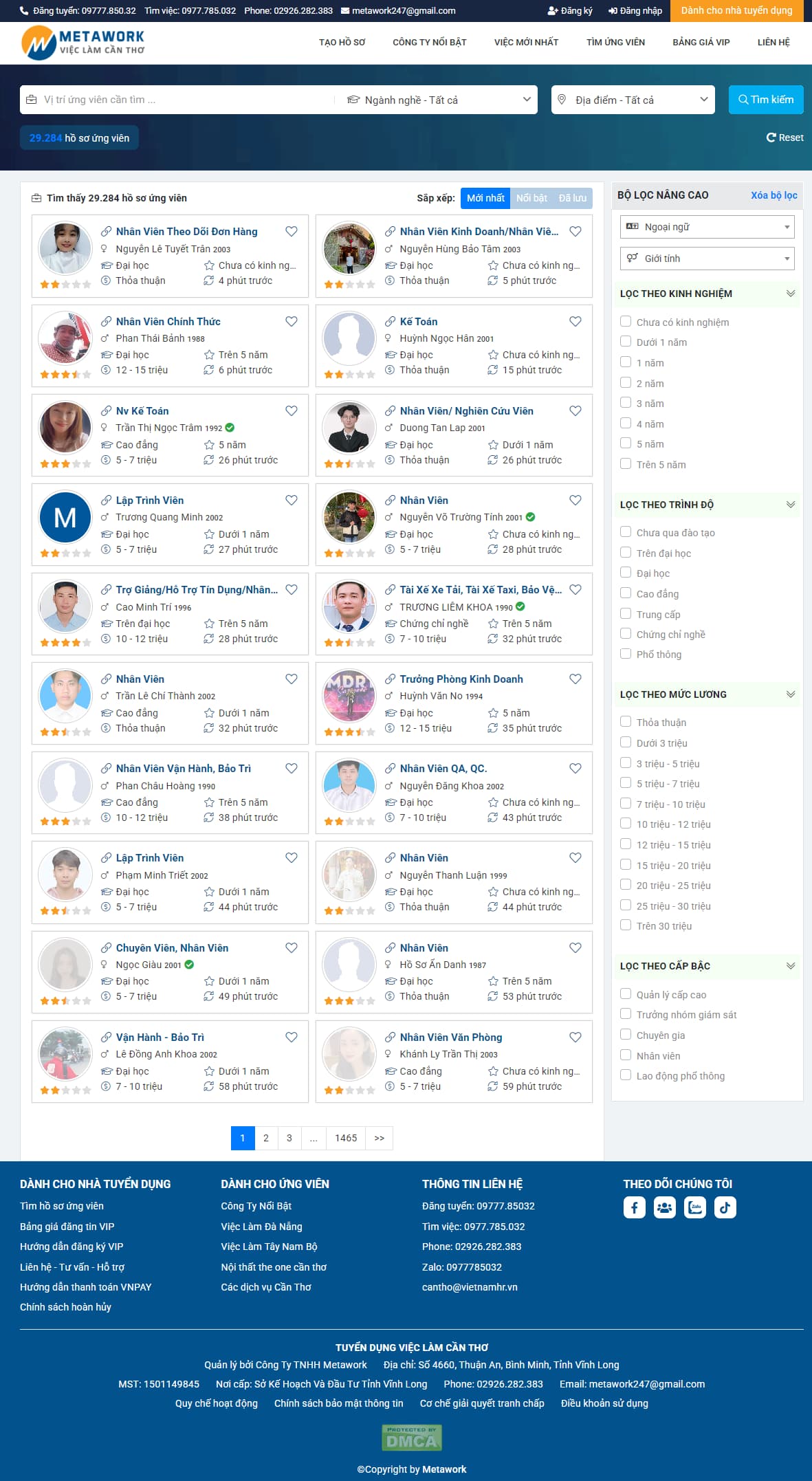Tick the '7 triệu - 10 triệu' salary filter
The width and height of the screenshot is (812, 1481).
[x=626, y=803]
